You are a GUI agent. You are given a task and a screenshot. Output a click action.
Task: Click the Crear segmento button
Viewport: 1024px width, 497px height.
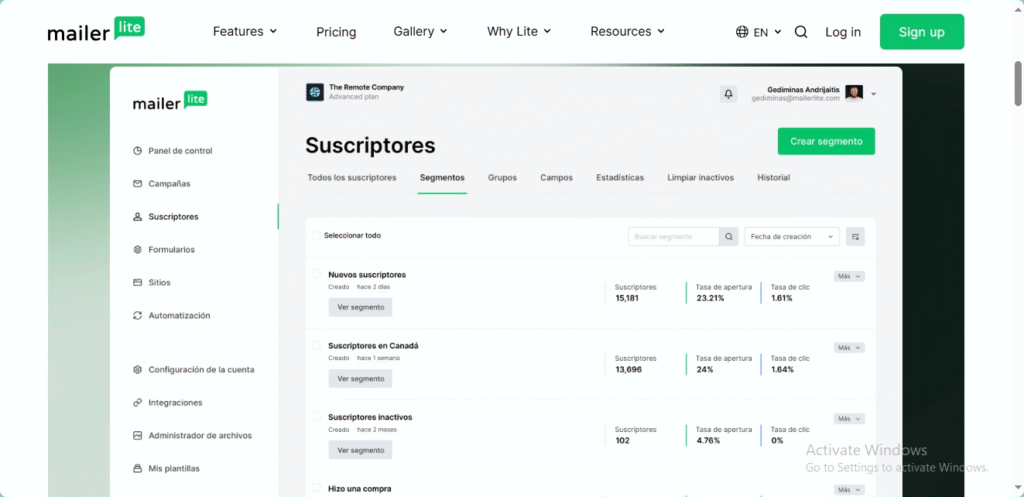coord(826,141)
